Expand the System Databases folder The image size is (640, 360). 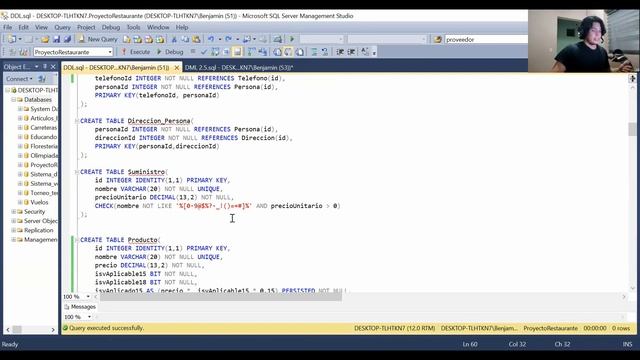[20, 109]
